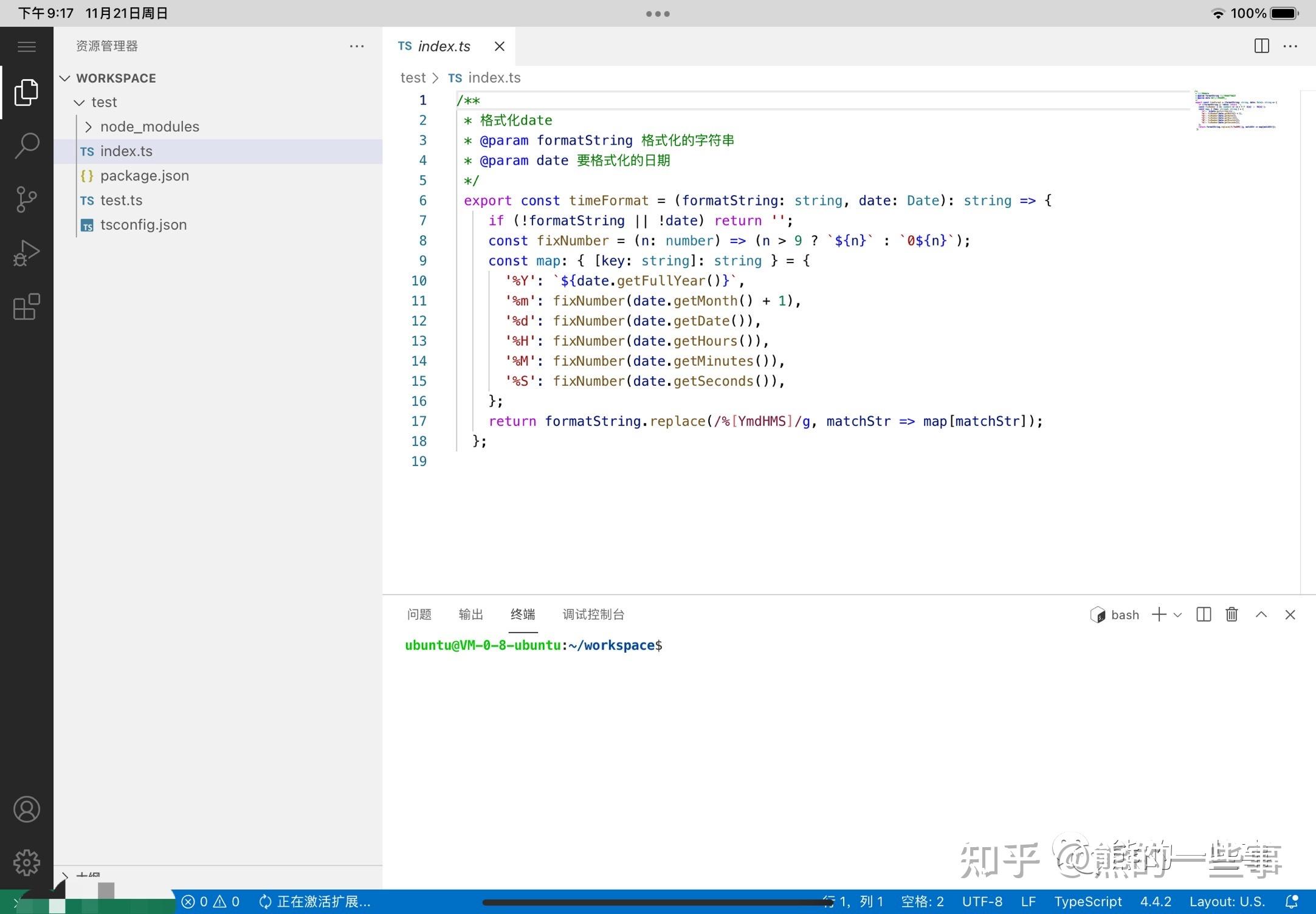The image size is (1316, 914).
Task: Open the Run and Debug panel
Action: point(27,252)
